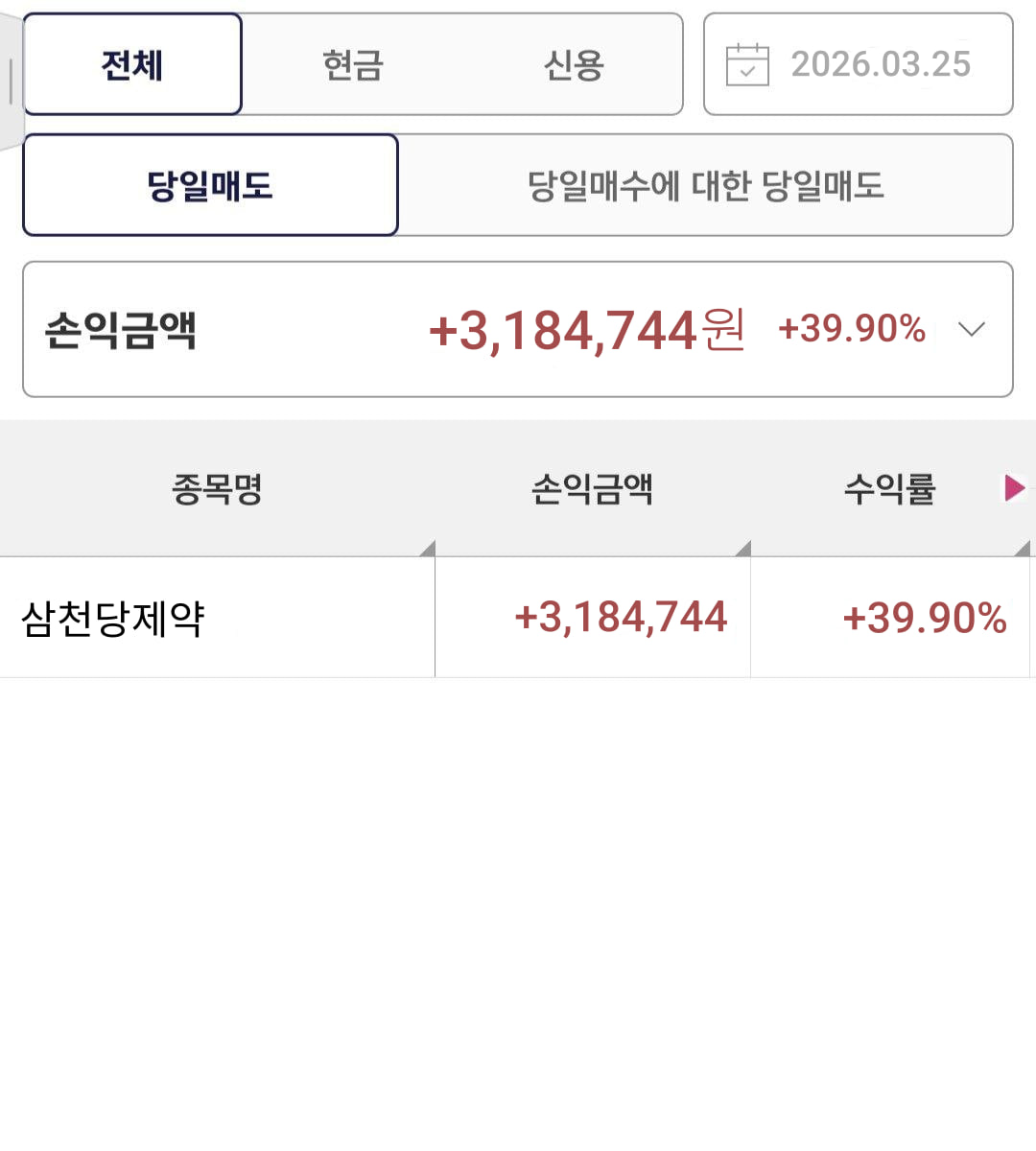
Task: Open the 삼천당제약 stock row
Action: [113, 619]
